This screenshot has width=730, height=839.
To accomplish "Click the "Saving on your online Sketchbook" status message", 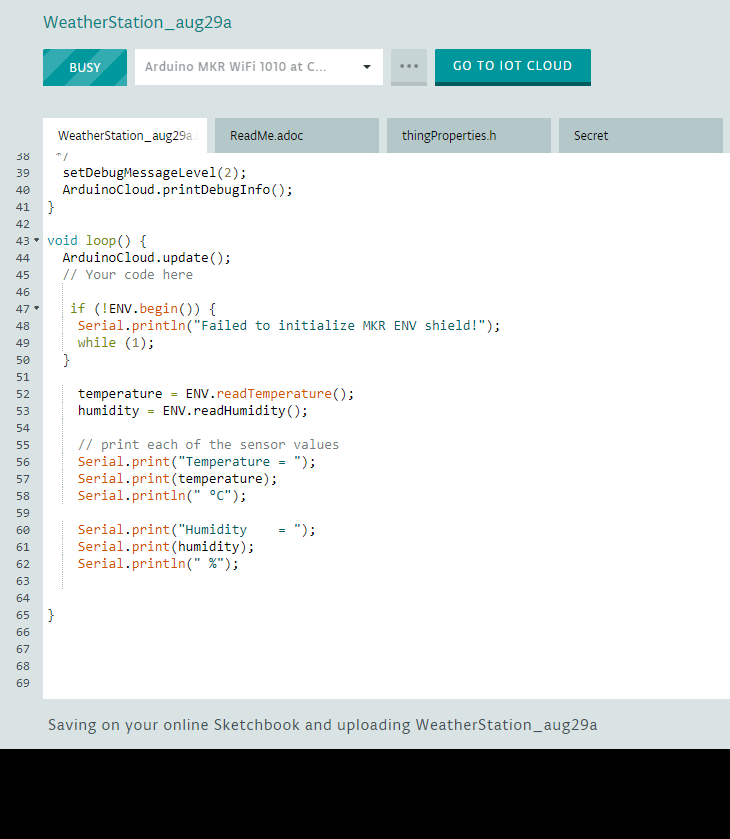I will click(322, 725).
